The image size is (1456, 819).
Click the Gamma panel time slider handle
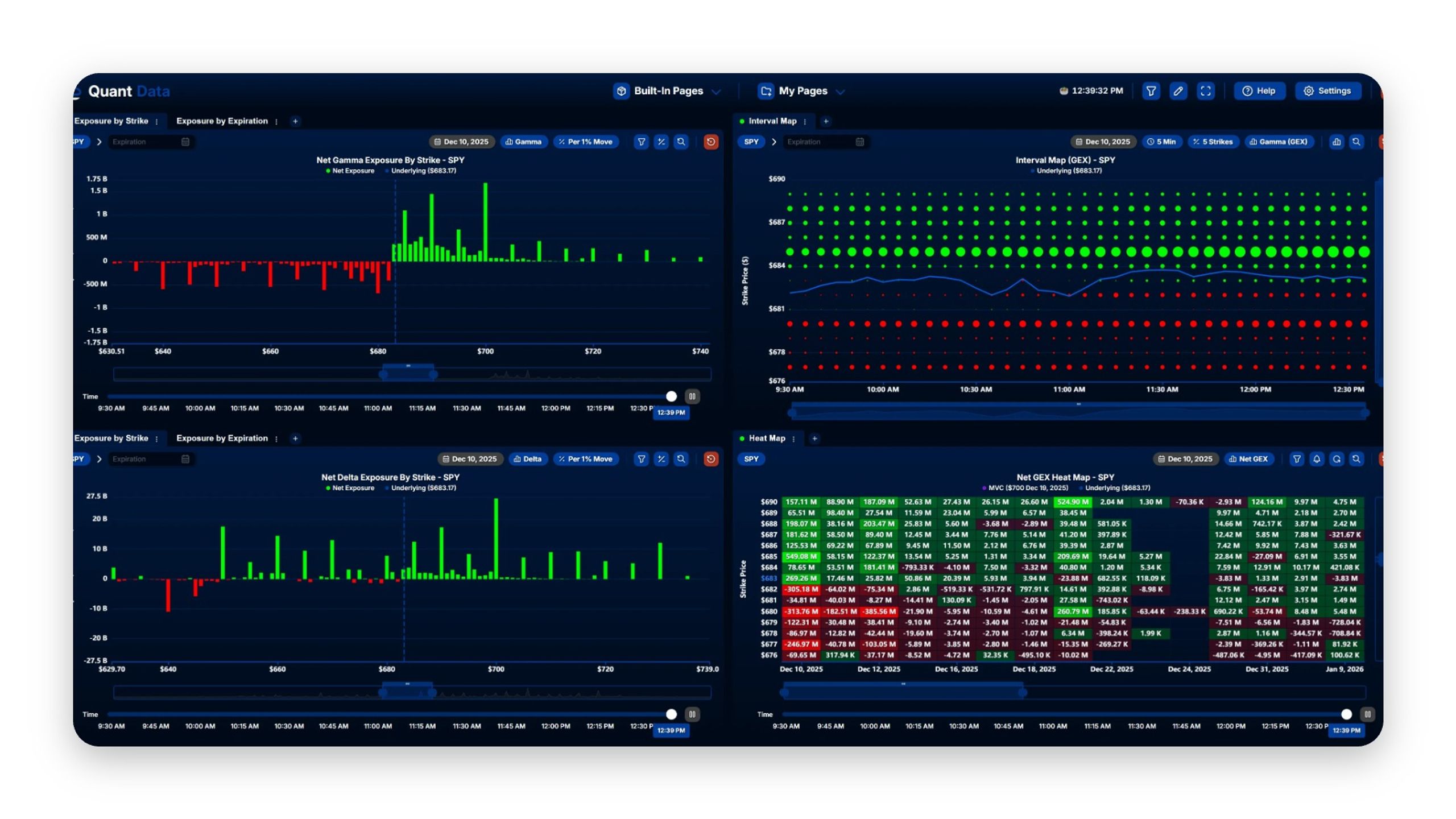tap(671, 396)
